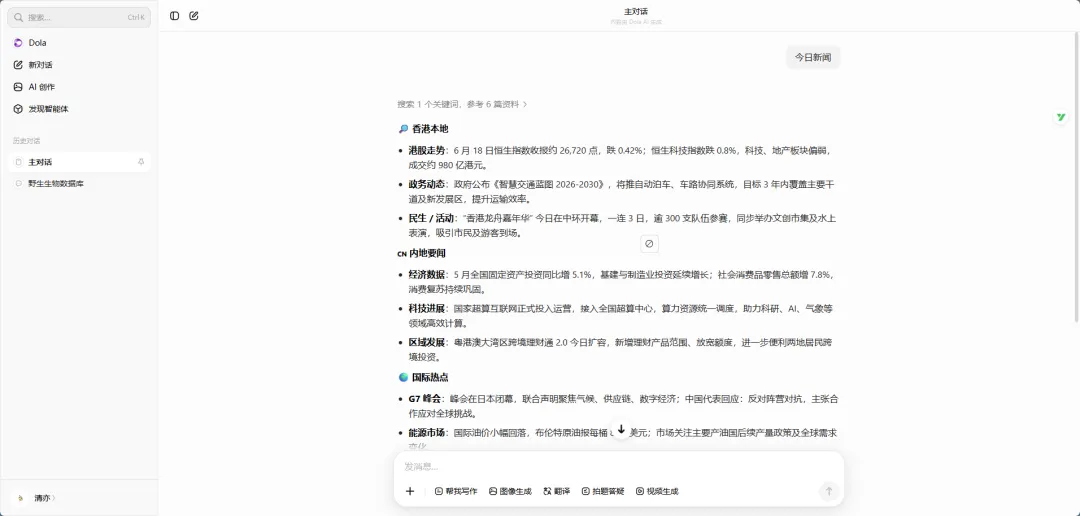
Task: Click the send arrow button
Action: (829, 491)
